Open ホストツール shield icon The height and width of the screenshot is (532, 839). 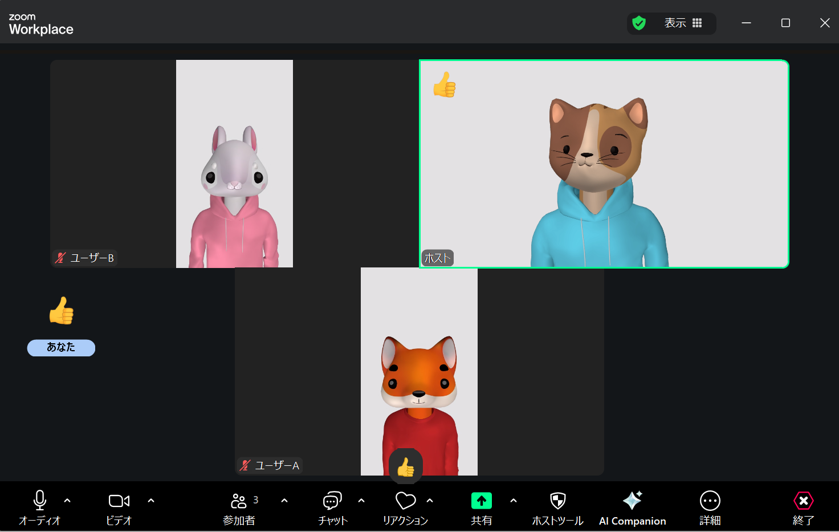558,501
